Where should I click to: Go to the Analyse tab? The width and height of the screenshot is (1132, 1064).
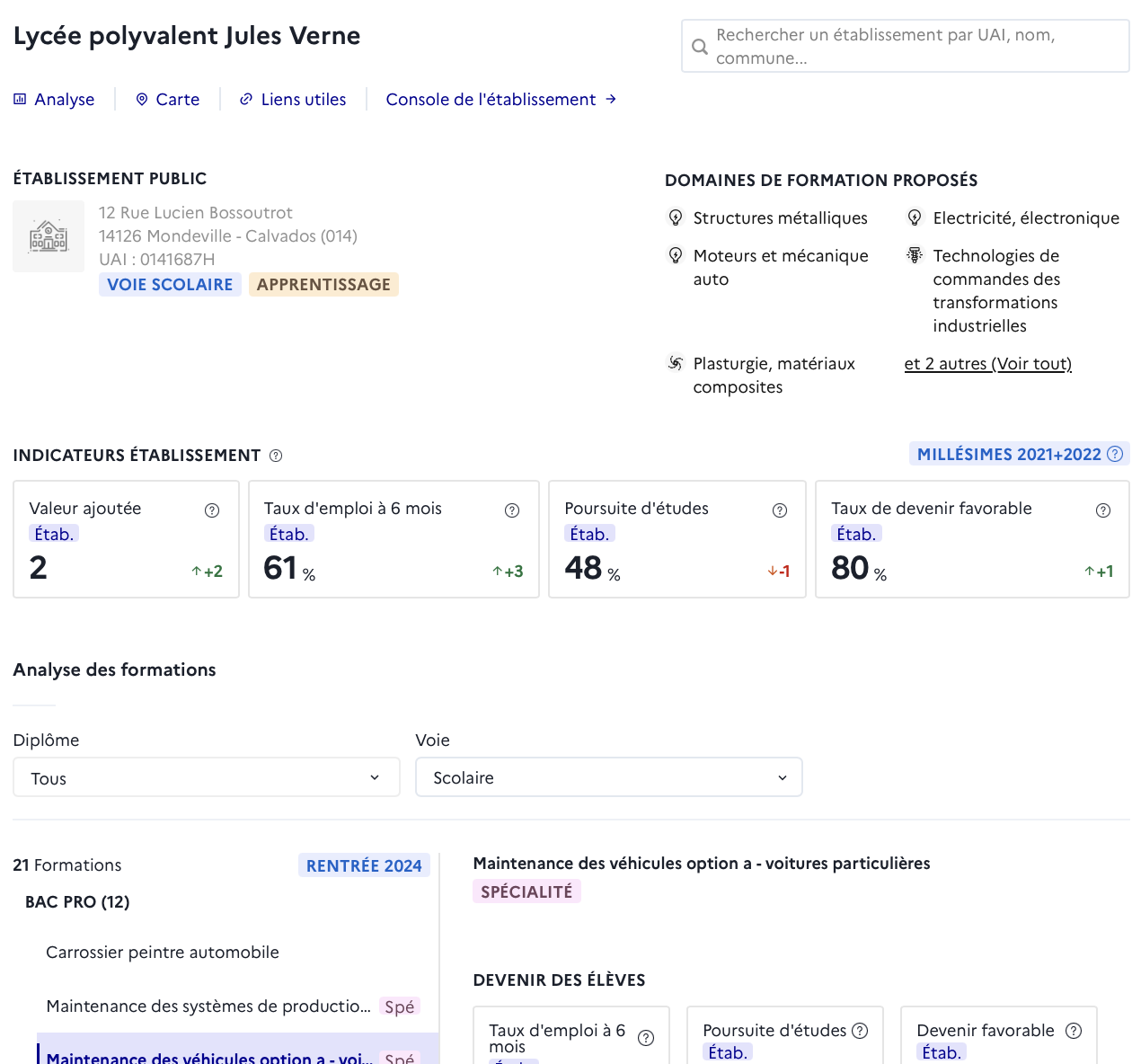point(54,100)
